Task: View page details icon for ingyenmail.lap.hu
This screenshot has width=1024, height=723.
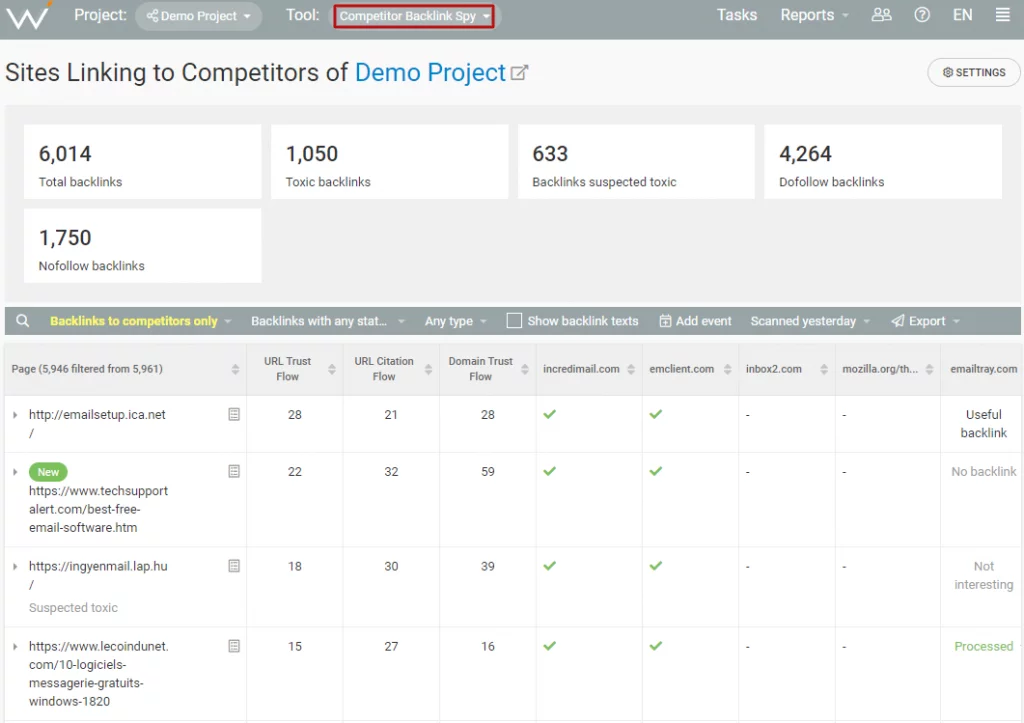Action: (234, 566)
